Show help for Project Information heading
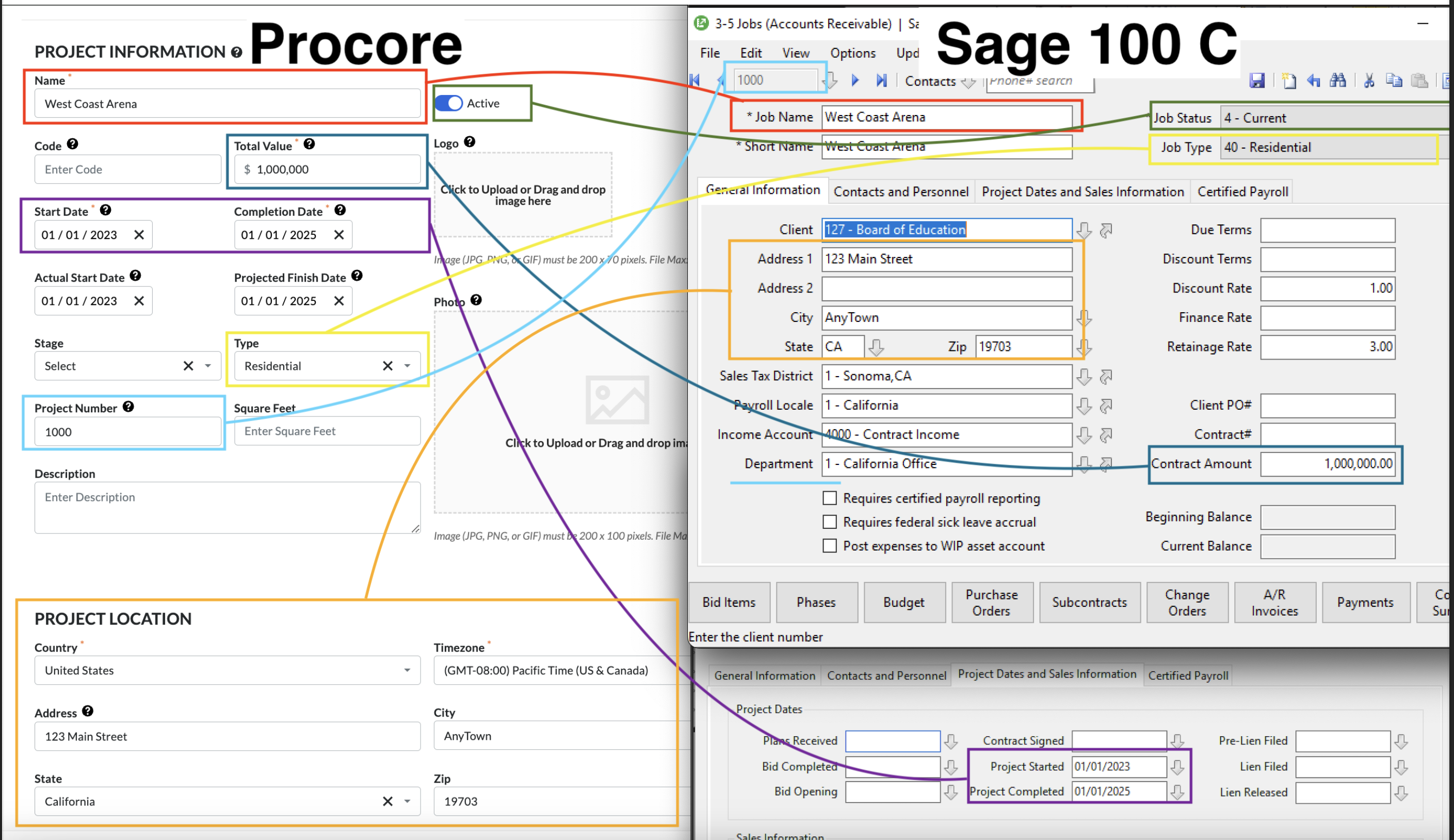 click(236, 53)
